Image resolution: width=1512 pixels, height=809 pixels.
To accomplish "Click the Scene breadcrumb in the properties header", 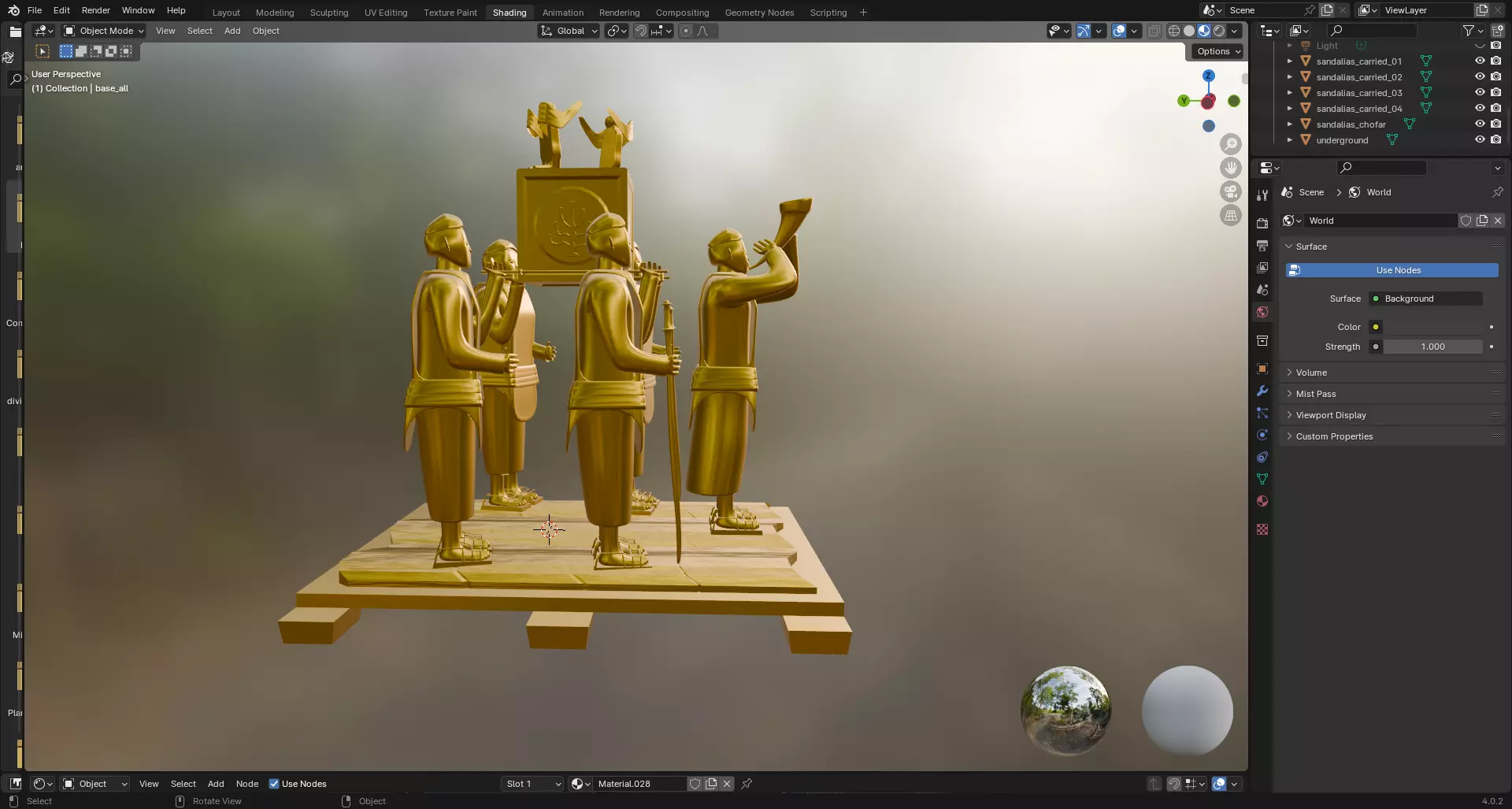I will 1303,192.
